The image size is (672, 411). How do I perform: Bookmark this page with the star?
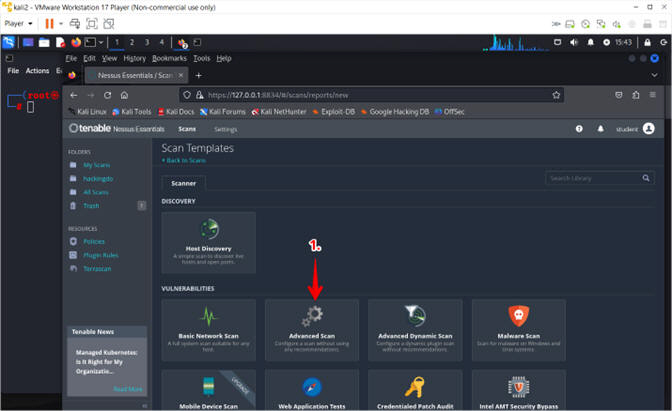pyautogui.click(x=556, y=95)
